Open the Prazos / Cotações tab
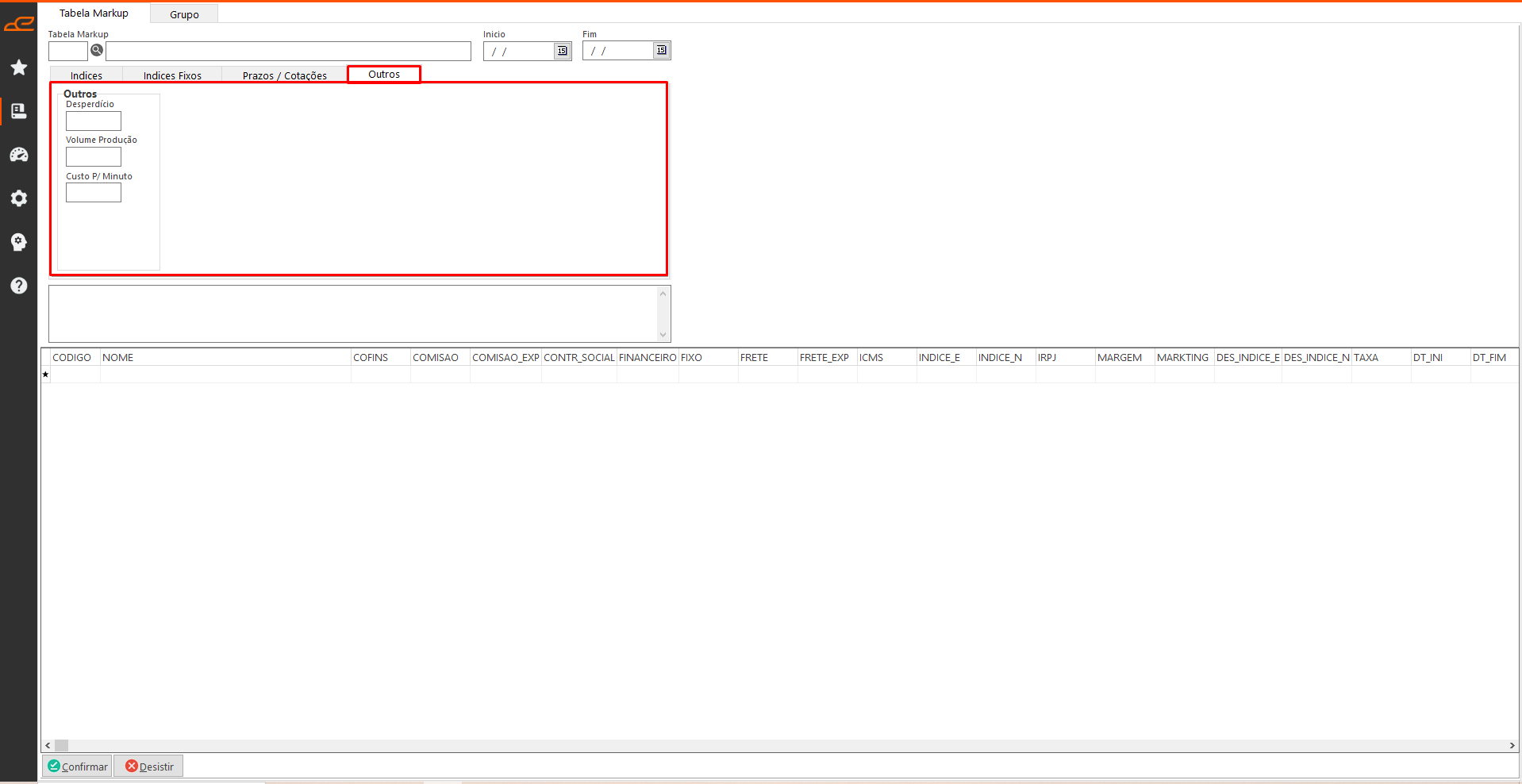 (284, 75)
